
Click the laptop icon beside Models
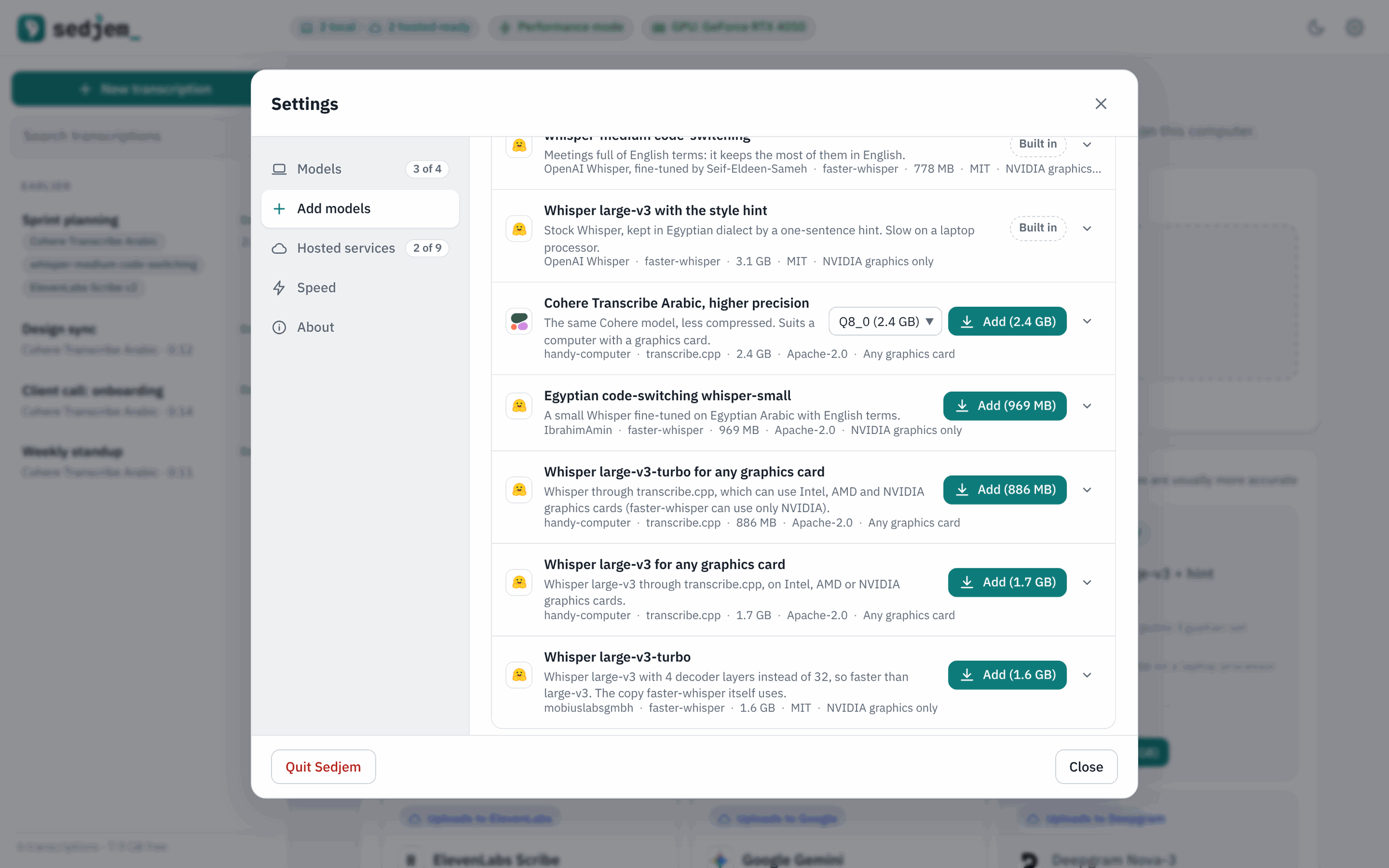[279, 169]
